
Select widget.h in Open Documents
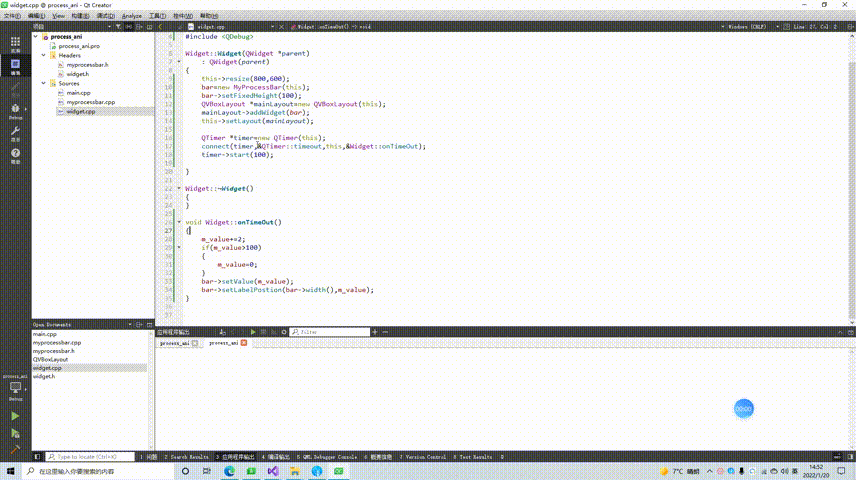[x=44, y=376]
